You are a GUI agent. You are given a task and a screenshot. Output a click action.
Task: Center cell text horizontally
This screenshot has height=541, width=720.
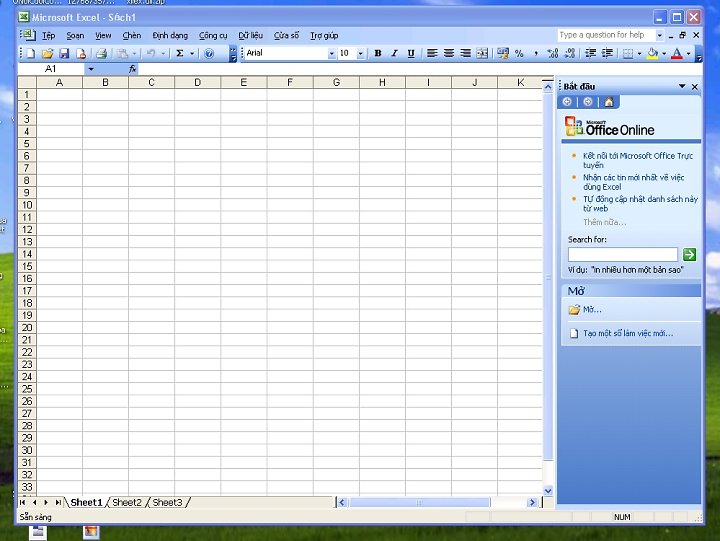449,53
